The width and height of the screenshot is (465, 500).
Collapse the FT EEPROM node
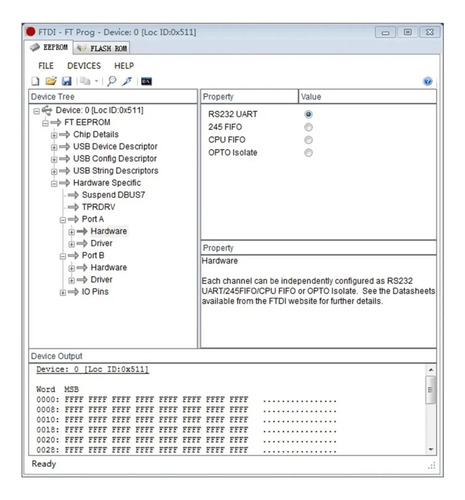tap(45, 123)
